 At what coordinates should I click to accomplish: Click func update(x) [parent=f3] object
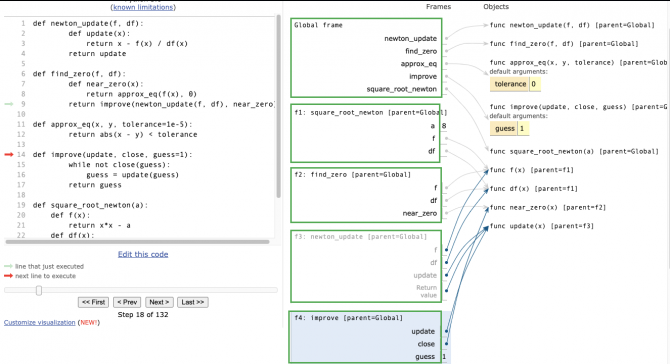[x=542, y=226]
